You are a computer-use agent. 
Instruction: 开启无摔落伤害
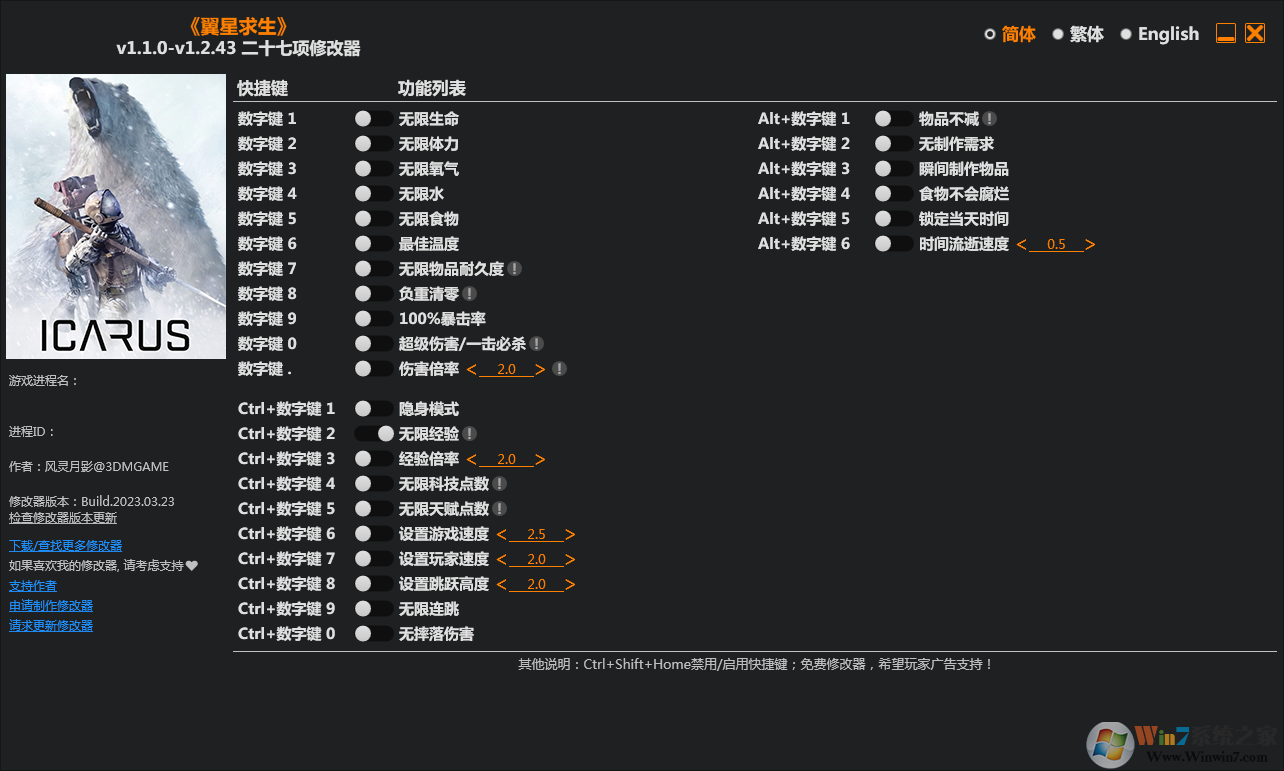click(373, 633)
